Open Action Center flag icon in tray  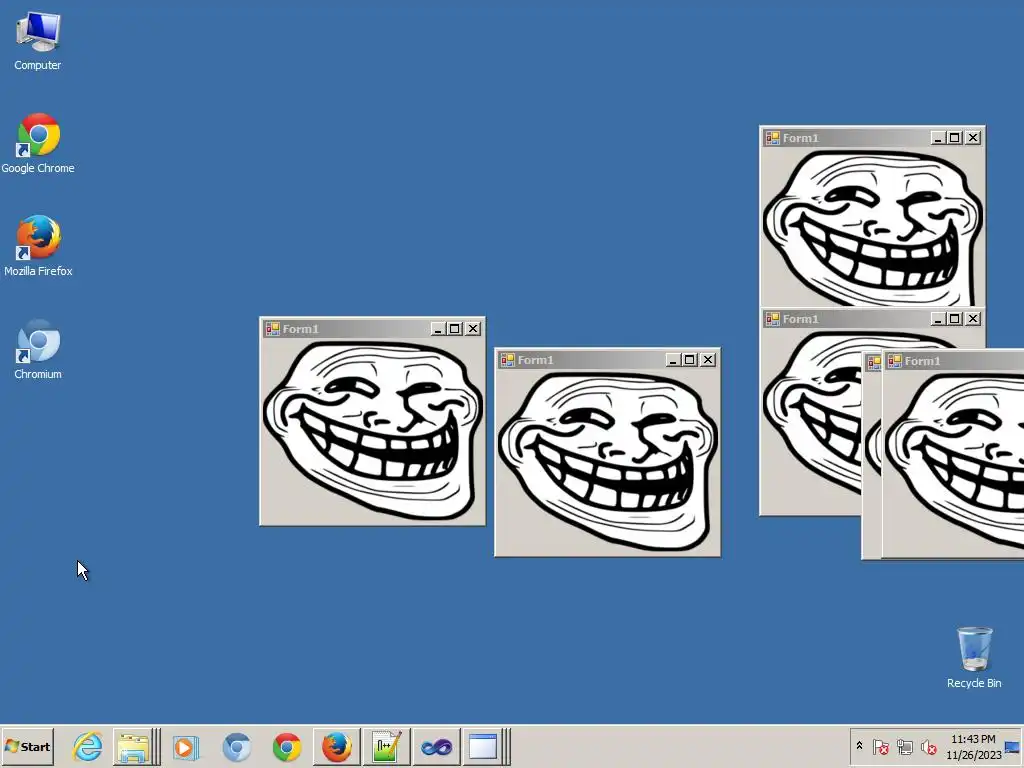pos(880,746)
